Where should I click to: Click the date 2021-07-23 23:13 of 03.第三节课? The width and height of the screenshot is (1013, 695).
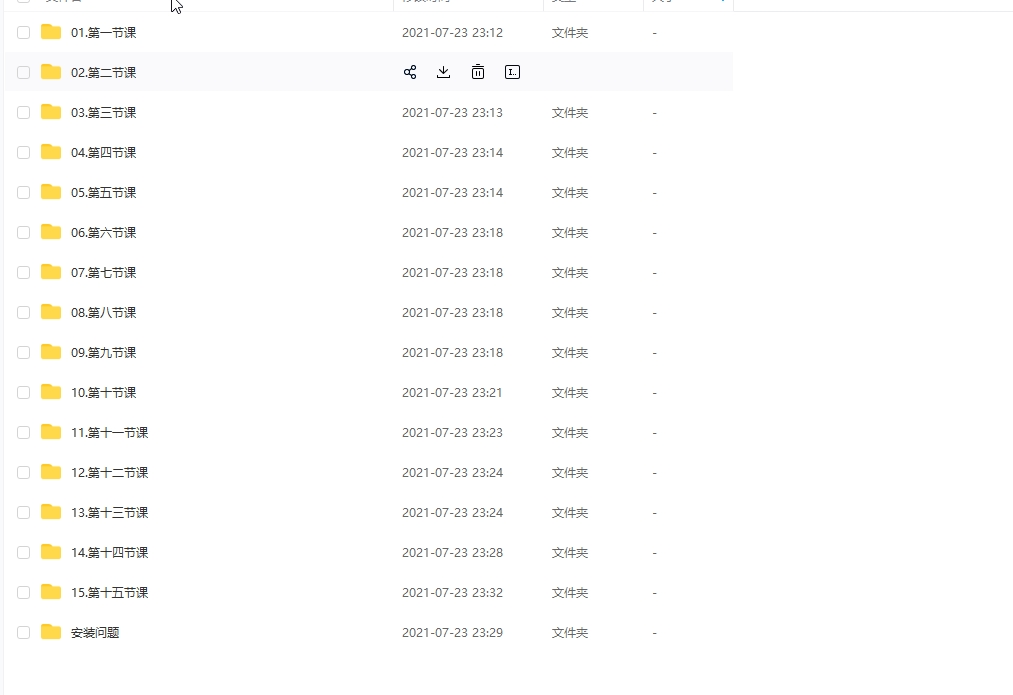pyautogui.click(x=452, y=113)
